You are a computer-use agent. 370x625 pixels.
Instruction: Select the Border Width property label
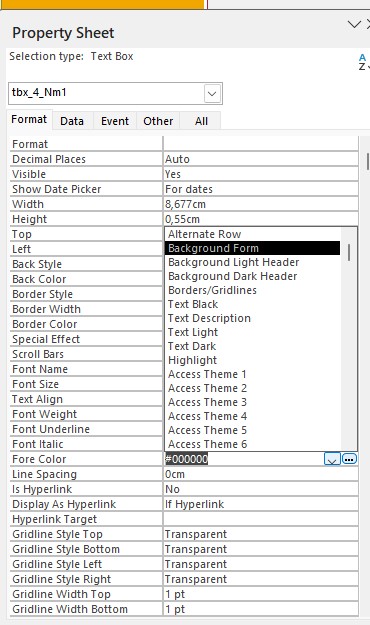coord(47,309)
